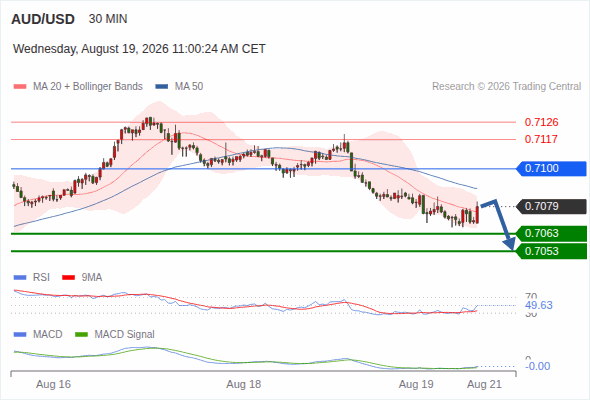Click the red 9MA legend swatch
Viewport: 590px width, 400px height.
pos(68,278)
